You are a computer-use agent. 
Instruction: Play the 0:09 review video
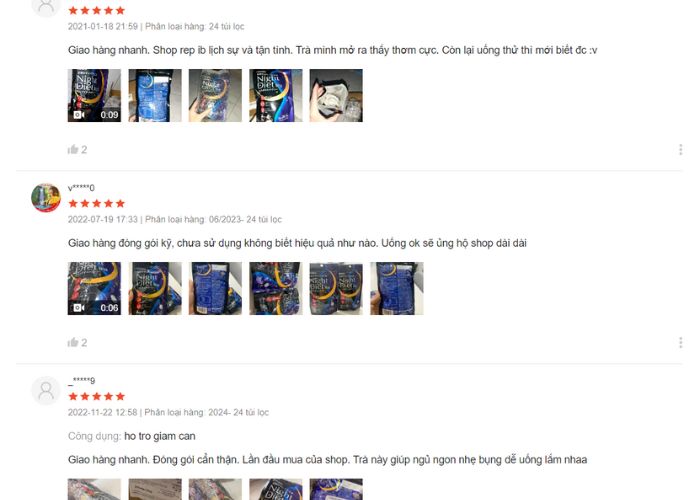(94, 96)
